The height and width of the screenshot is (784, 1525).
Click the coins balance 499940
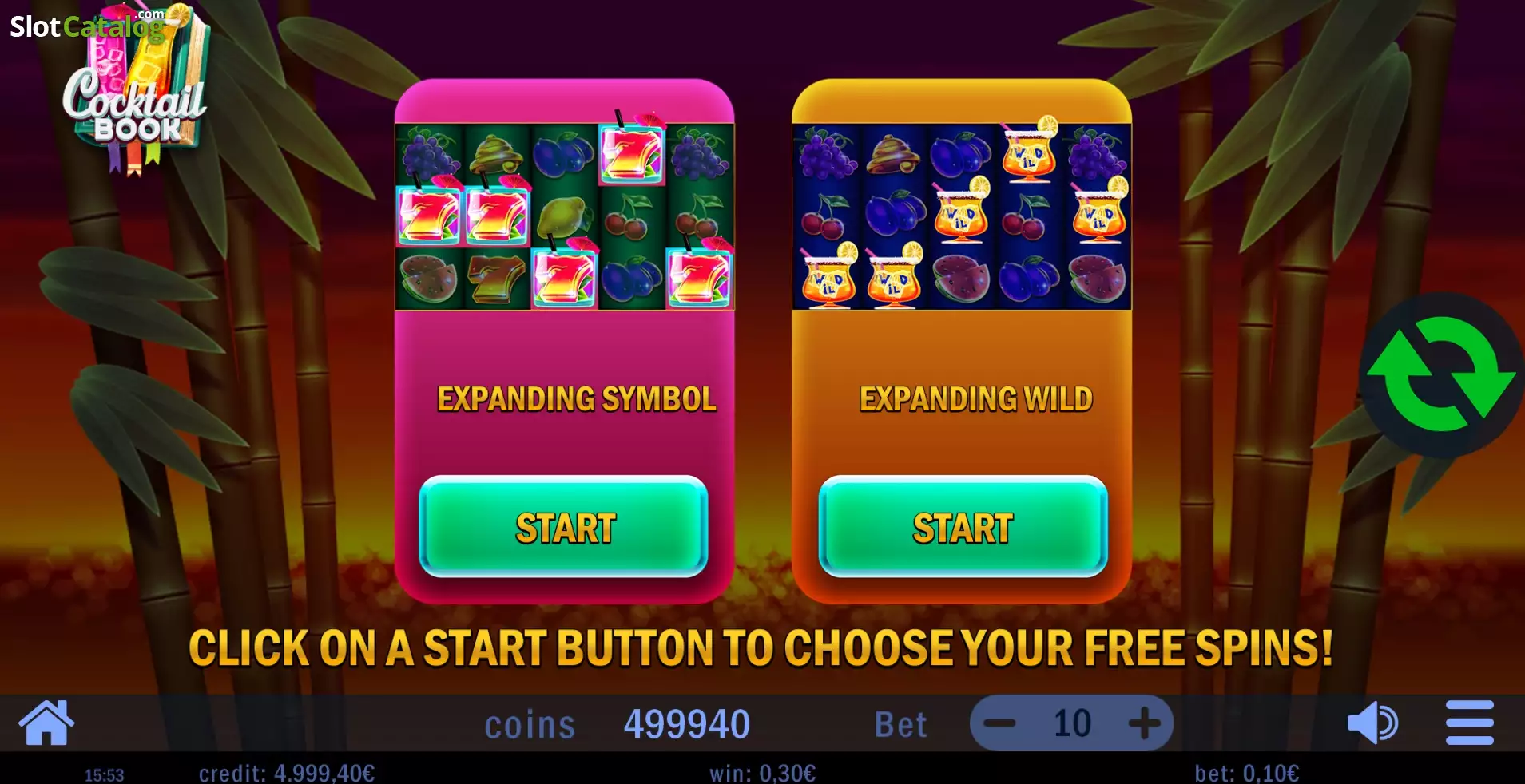(687, 724)
